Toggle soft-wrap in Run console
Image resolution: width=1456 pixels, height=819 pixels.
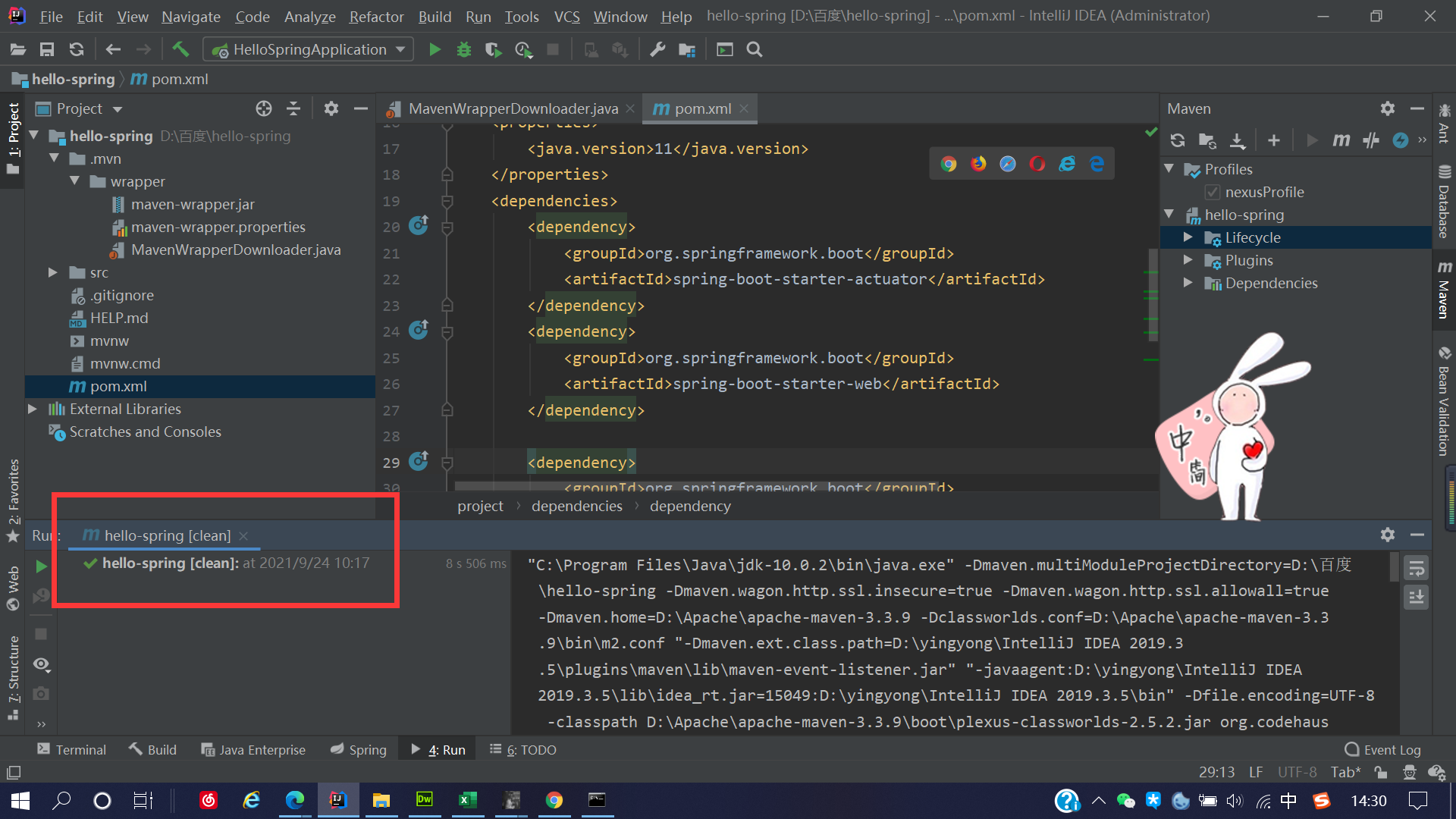coord(1416,568)
